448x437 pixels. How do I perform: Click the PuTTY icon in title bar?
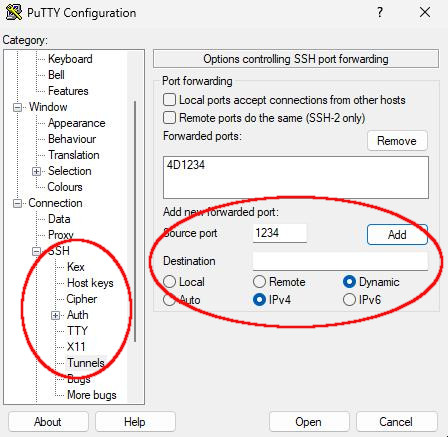[x=13, y=12]
